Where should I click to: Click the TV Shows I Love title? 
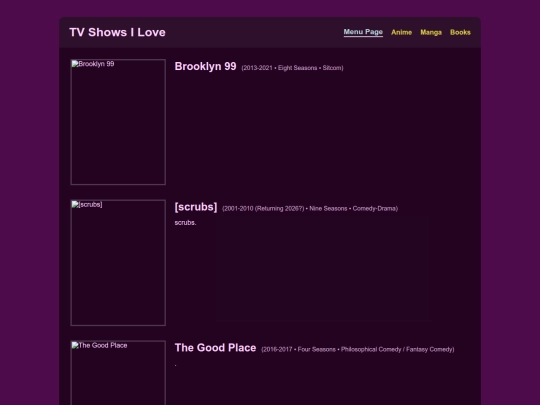(x=117, y=32)
